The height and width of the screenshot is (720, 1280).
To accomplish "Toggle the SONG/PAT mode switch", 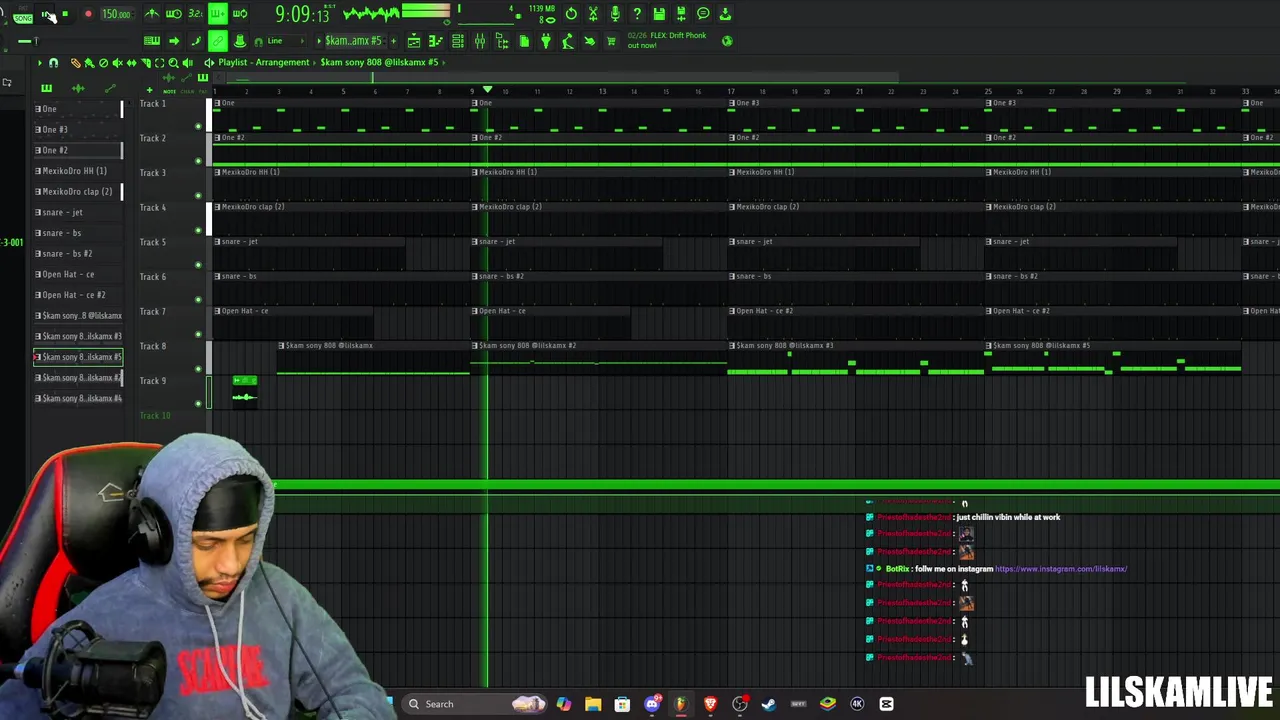I will tap(22, 15).
